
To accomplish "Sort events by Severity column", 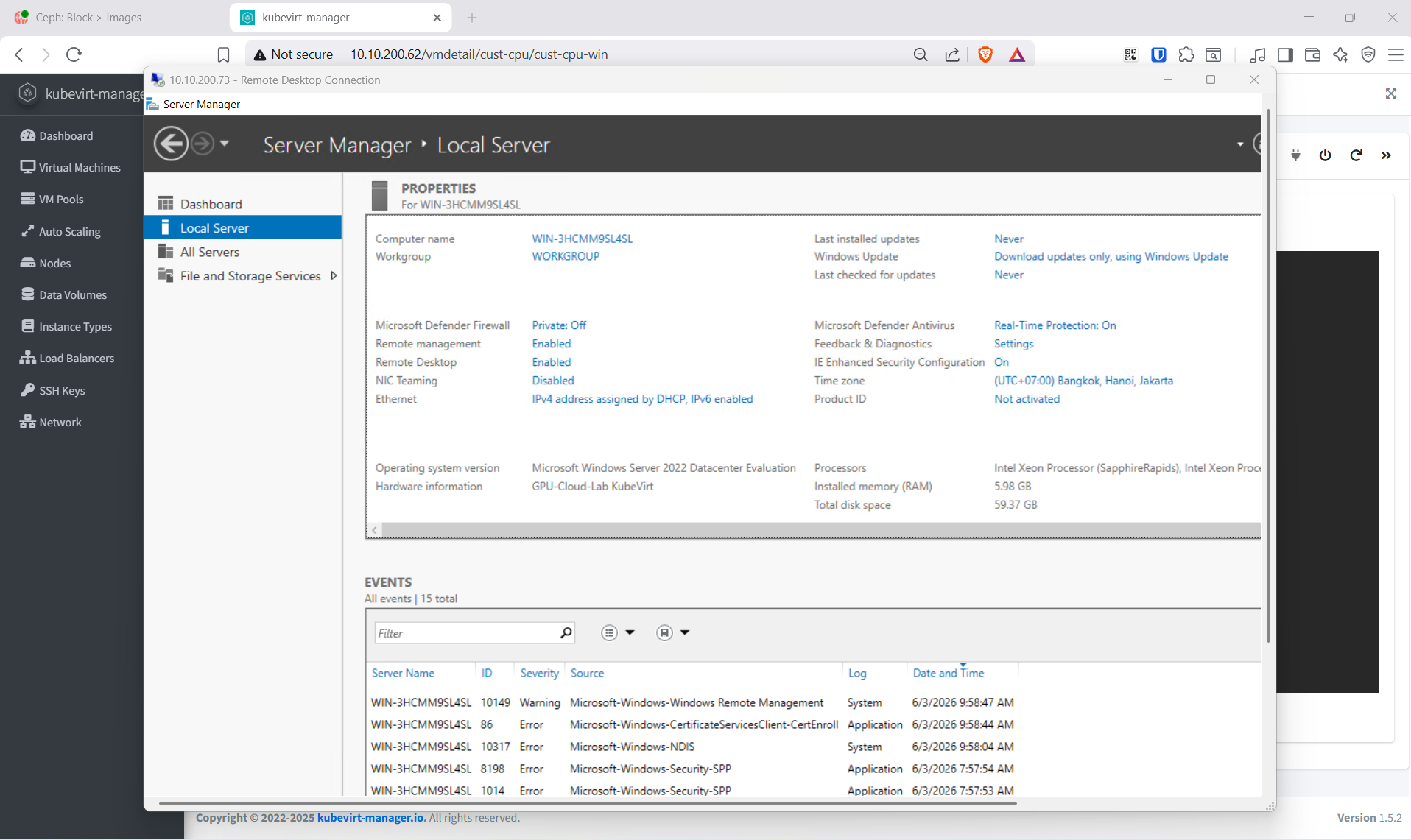I will (x=539, y=673).
